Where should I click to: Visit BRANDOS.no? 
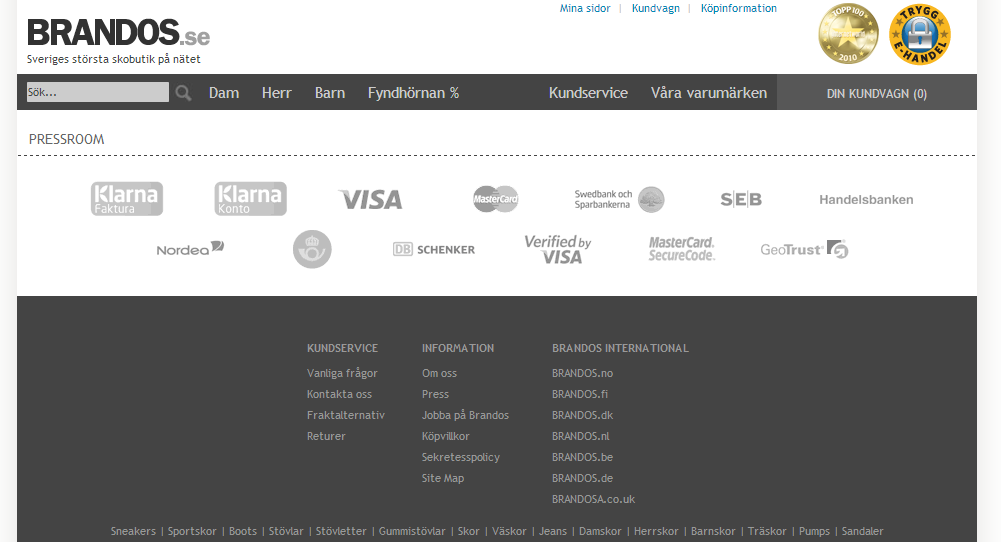(x=582, y=373)
